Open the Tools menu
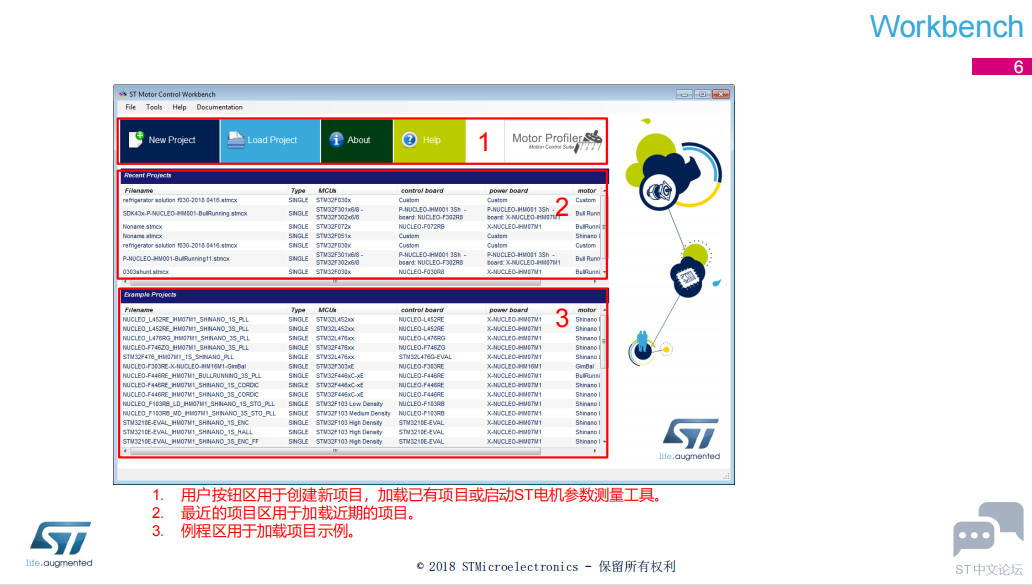This screenshot has width=1032, height=585. [x=154, y=107]
